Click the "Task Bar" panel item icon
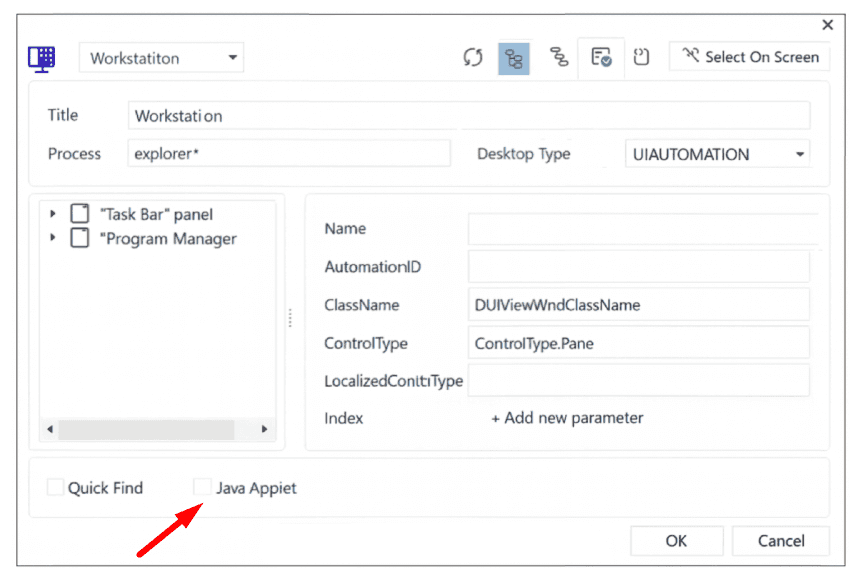 (80, 214)
